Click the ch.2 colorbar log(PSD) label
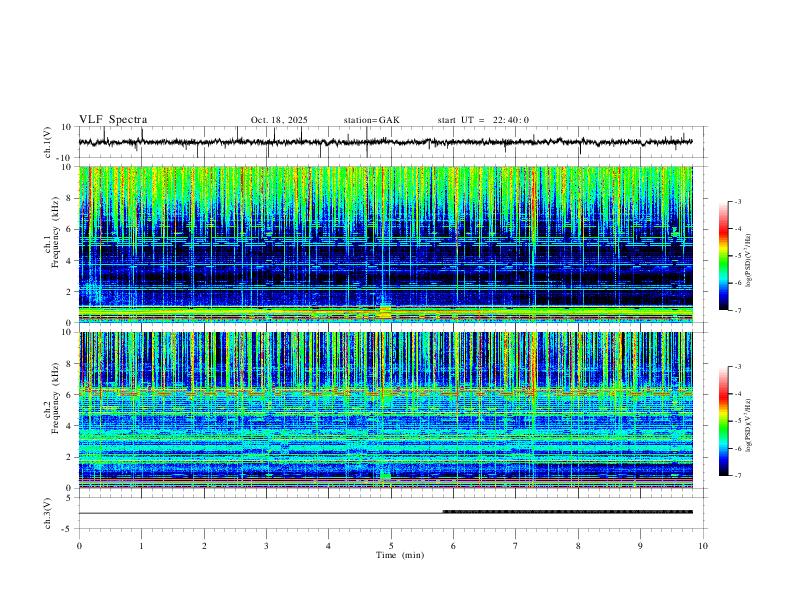 pyautogui.click(x=749, y=425)
